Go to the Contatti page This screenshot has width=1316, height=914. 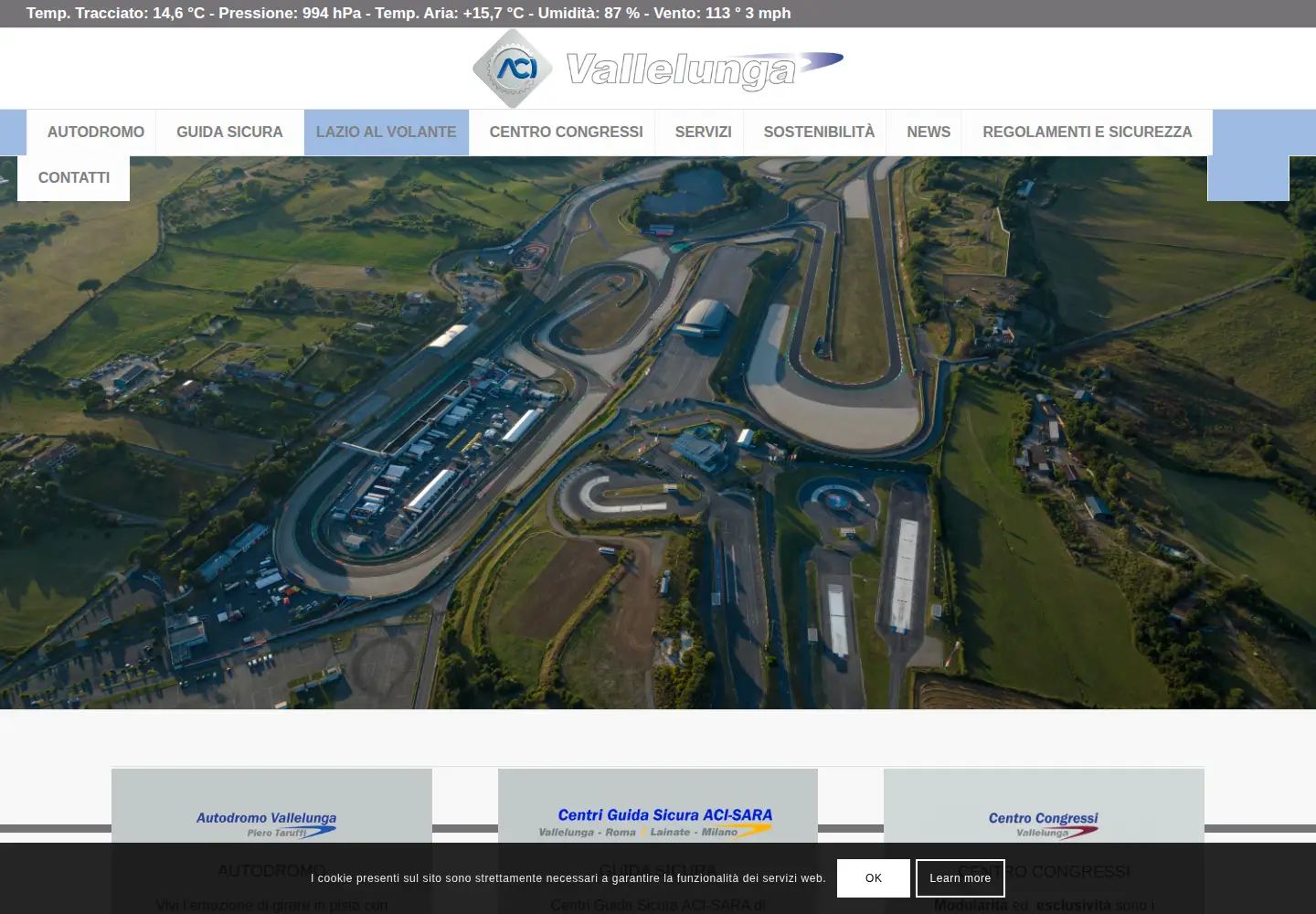[74, 178]
